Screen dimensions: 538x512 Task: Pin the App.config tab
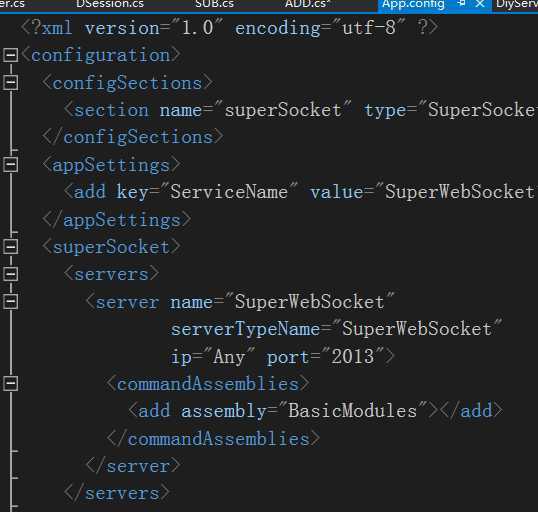(462, 3)
